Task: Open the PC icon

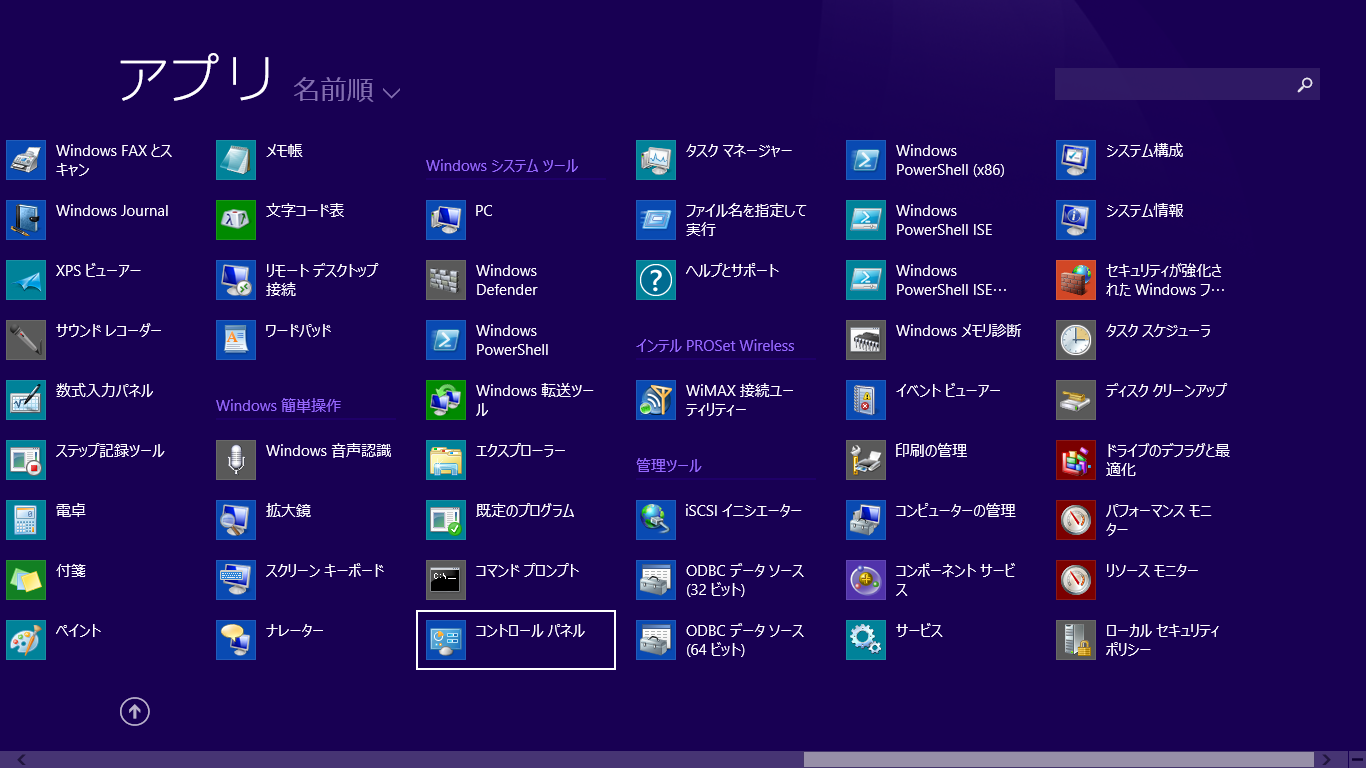Action: [x=446, y=220]
